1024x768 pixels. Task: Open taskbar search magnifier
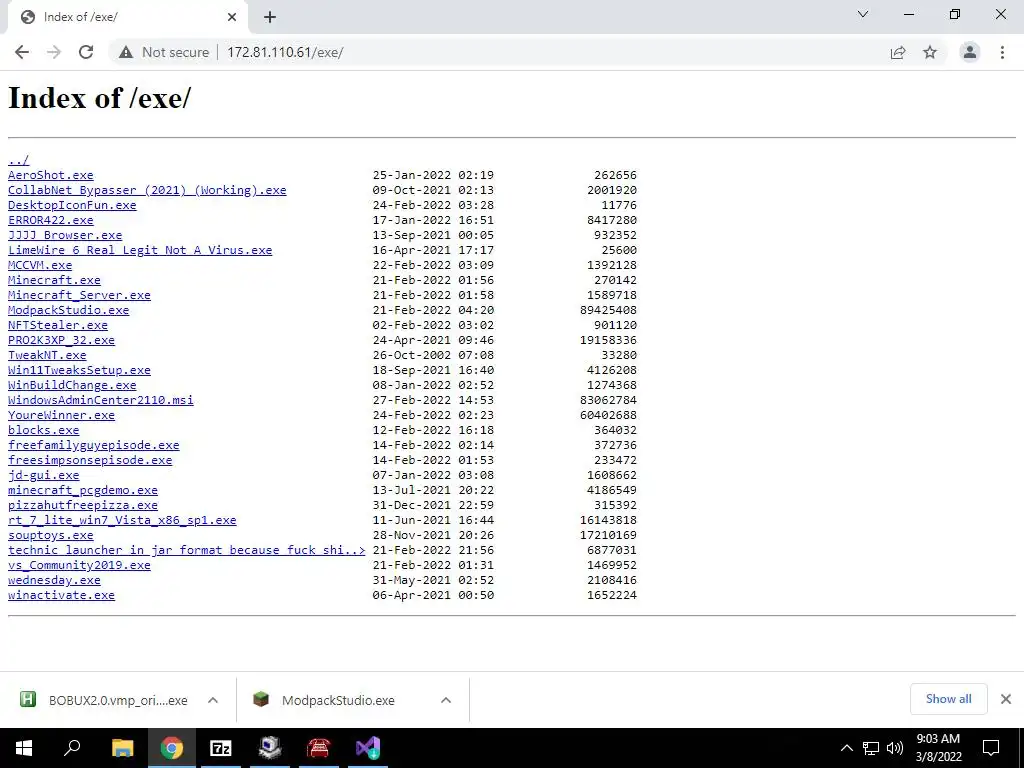point(72,748)
